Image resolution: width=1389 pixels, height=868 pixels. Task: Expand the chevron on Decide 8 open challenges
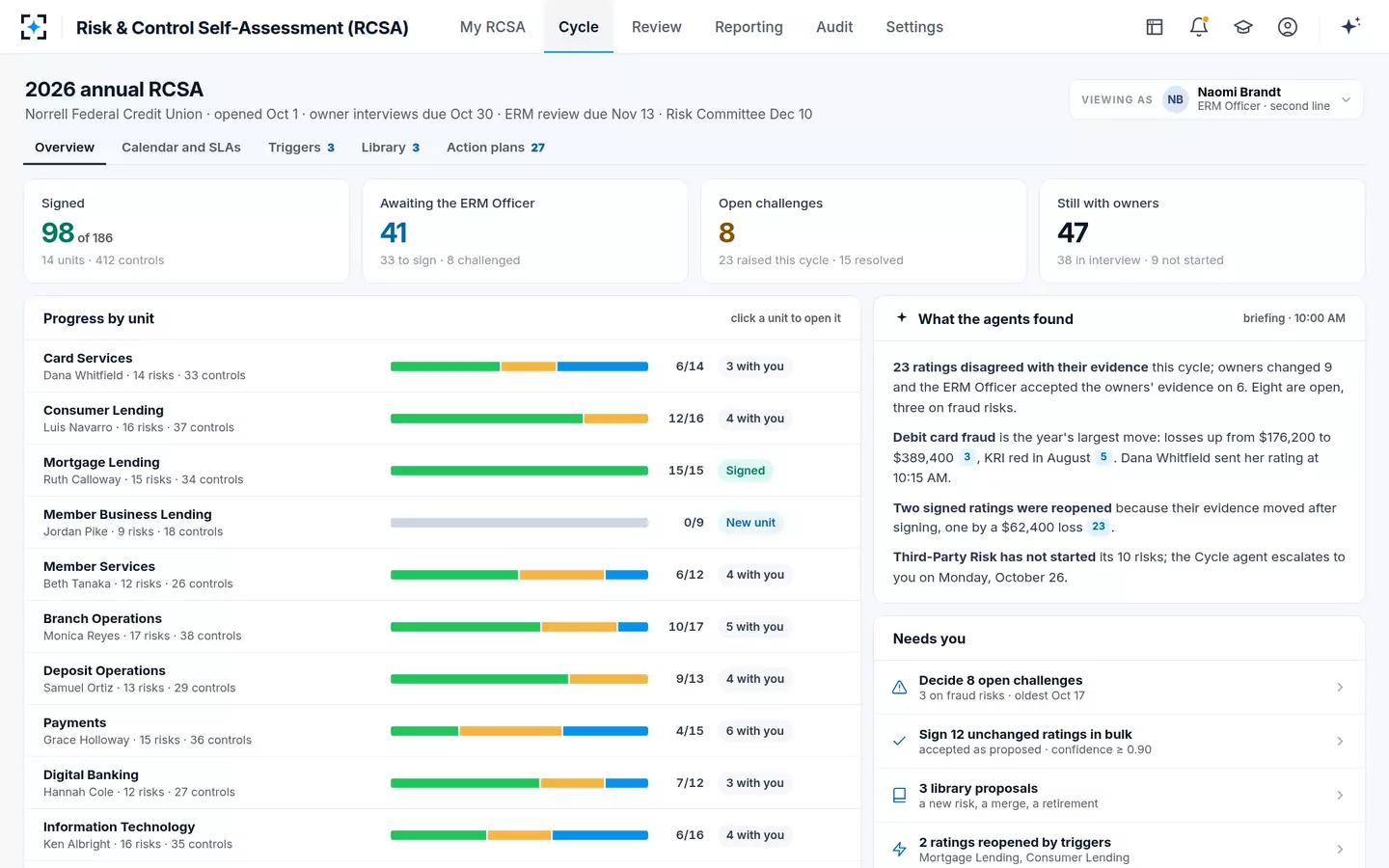(x=1340, y=688)
